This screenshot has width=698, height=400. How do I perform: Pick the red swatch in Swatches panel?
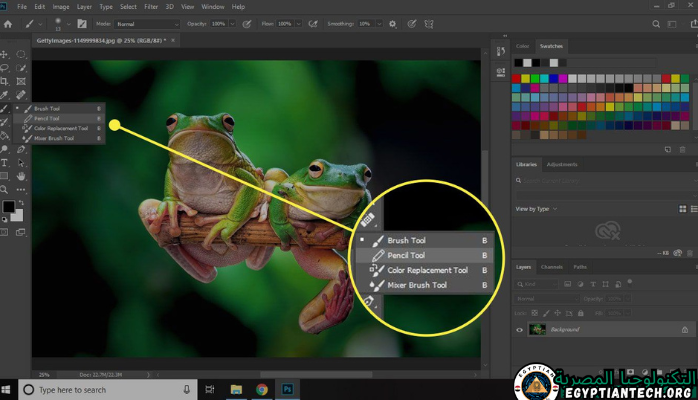517,78
